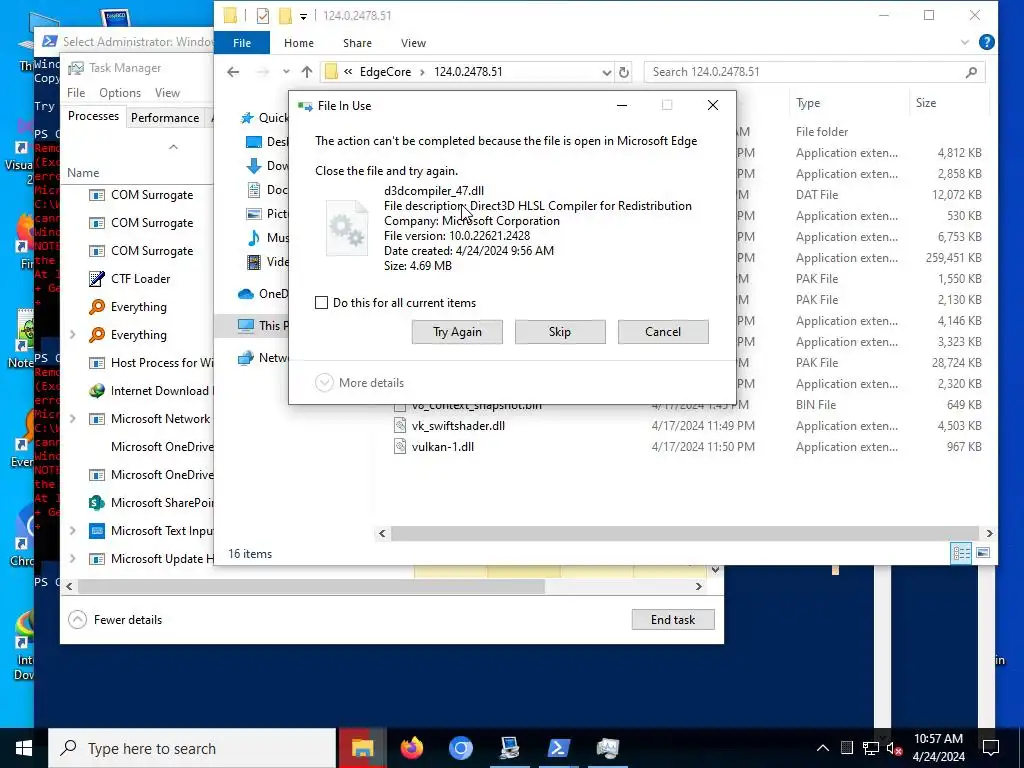The image size is (1024, 768).
Task: Switch to Performance tab in Task Manager
Action: tap(165, 118)
